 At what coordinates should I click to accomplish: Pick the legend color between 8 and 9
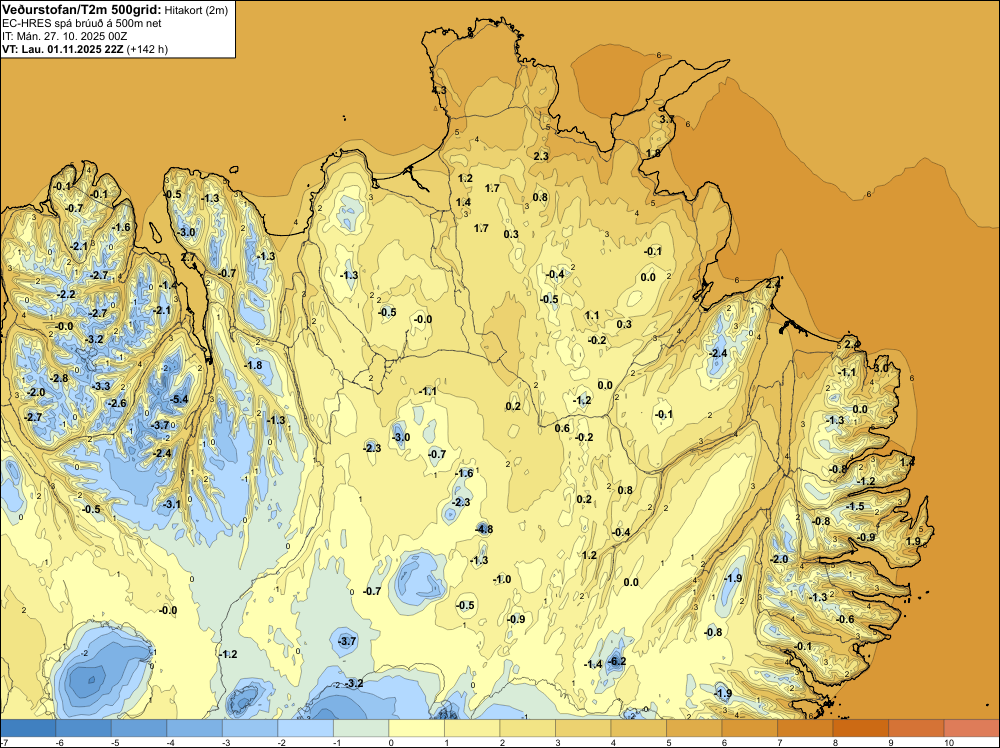point(860,728)
